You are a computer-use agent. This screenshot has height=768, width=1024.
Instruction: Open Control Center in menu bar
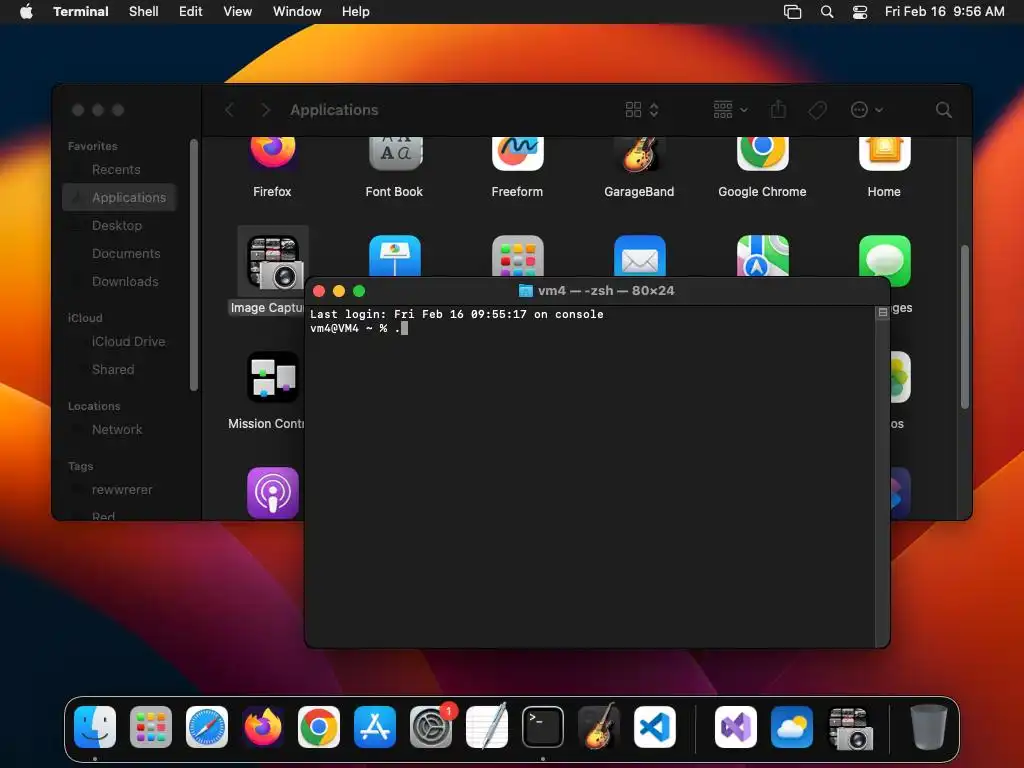(x=860, y=12)
